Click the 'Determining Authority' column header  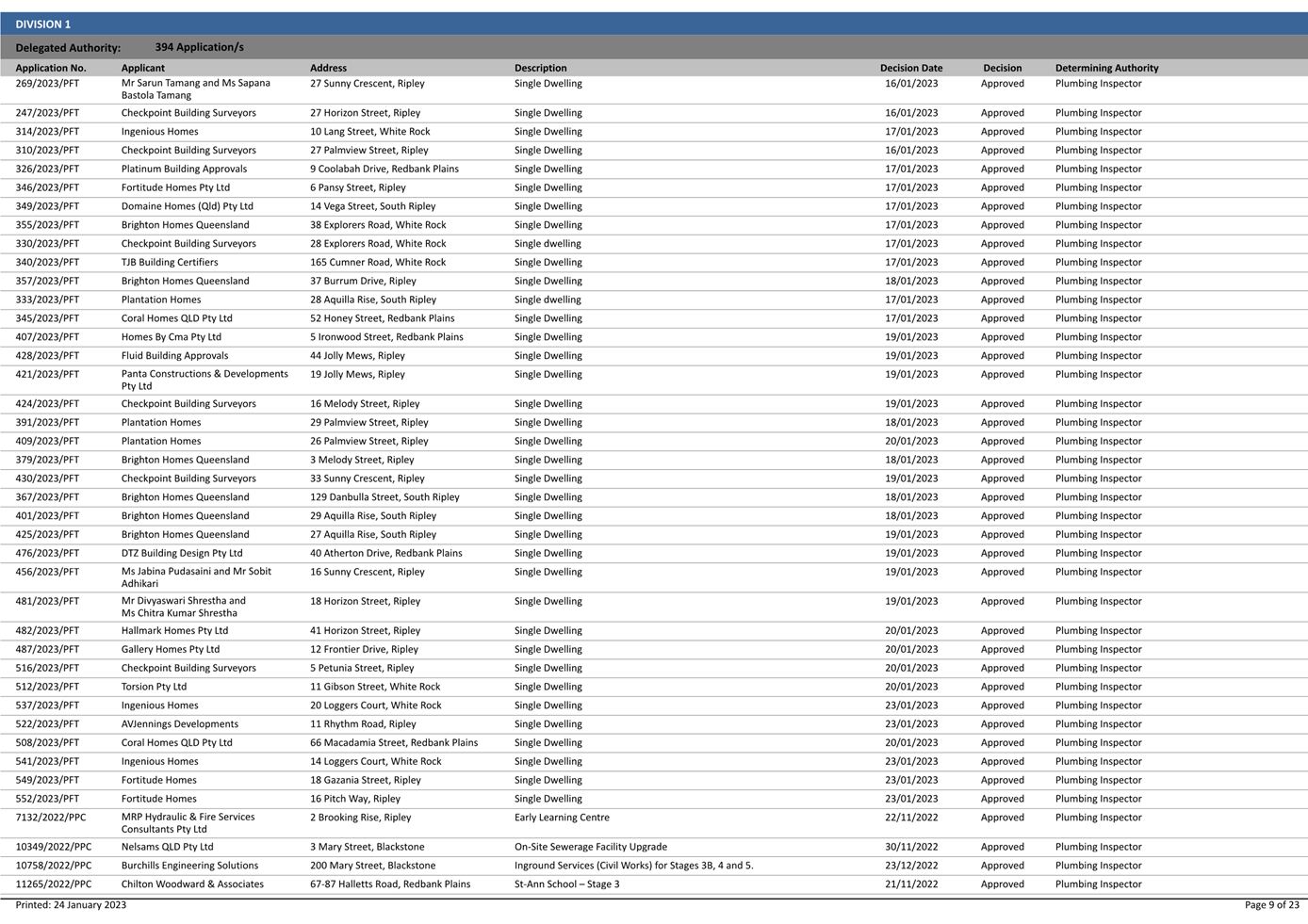pyautogui.click(x=1106, y=68)
